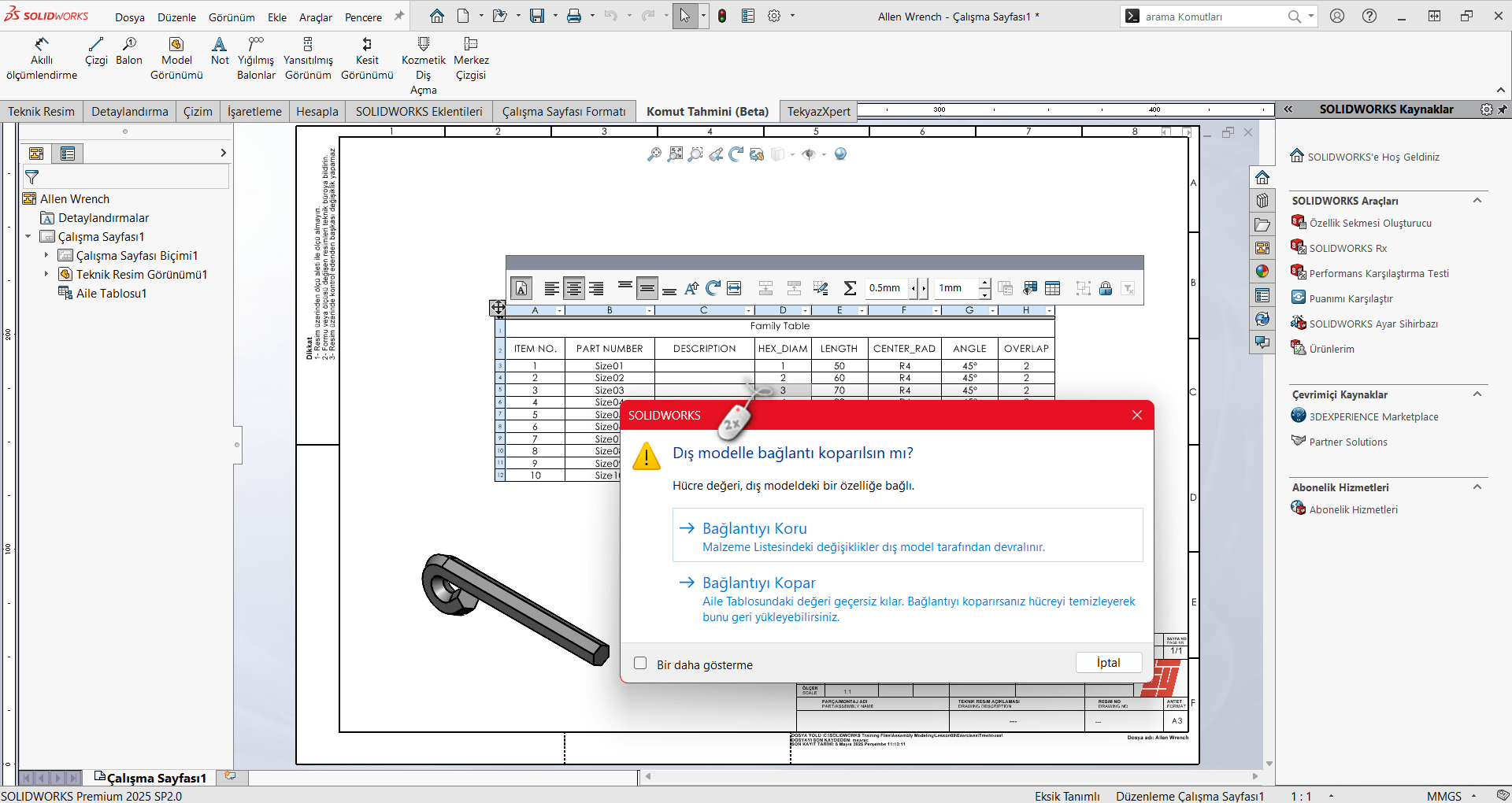Screen dimensions: 1512x803
Task: Add a Kozmetik Diş Açma thread
Action: (x=424, y=66)
